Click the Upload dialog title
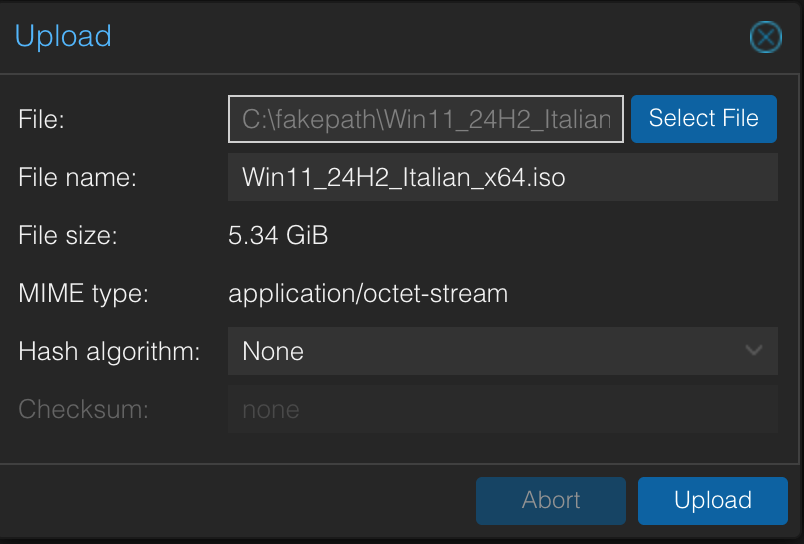 (x=63, y=37)
